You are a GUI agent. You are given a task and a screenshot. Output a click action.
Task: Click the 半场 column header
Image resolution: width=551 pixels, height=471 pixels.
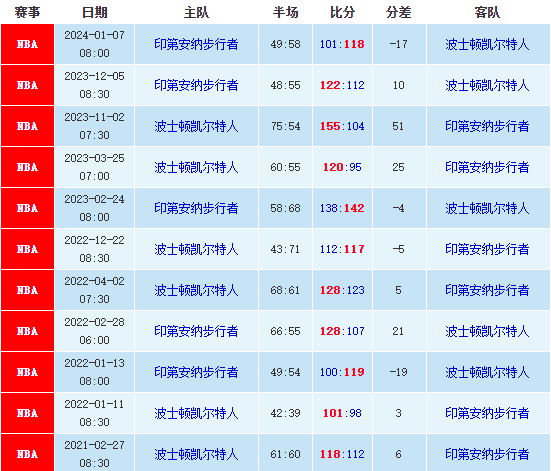[x=285, y=13]
